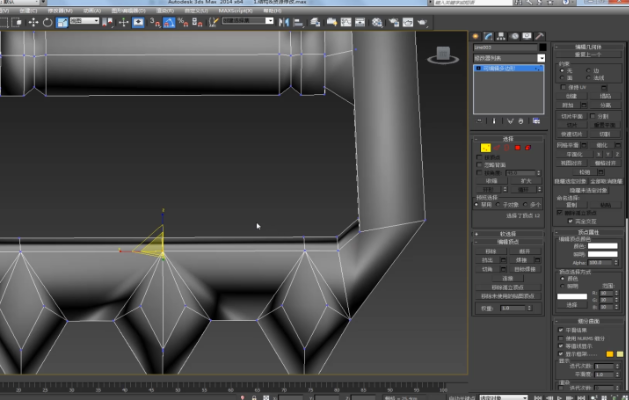629x400 pixels.
Task: Toggle the Use NURMS Subdivision checkbox
Action: click(x=561, y=338)
